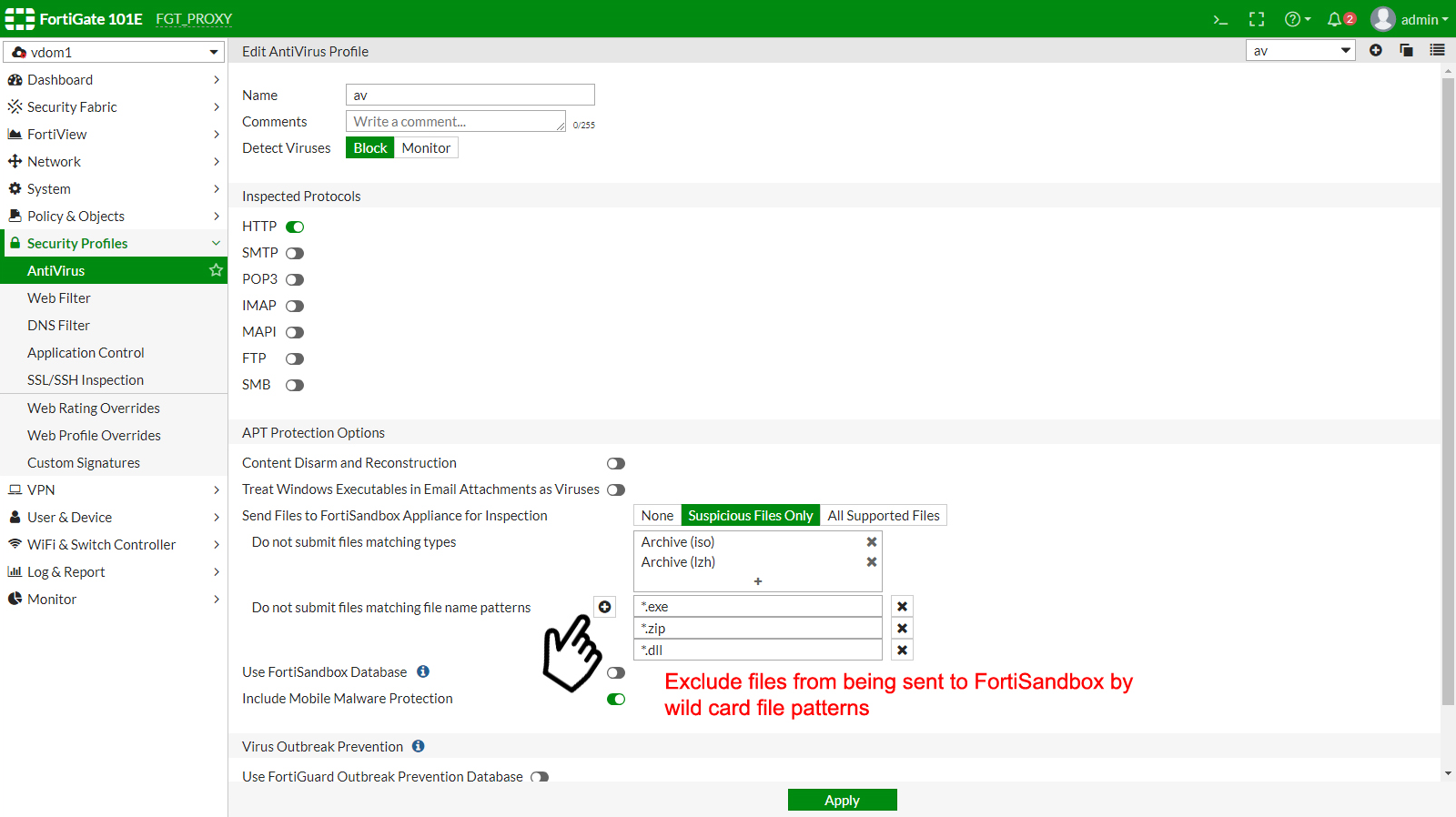Enable FTP protocol inspection

click(x=295, y=358)
